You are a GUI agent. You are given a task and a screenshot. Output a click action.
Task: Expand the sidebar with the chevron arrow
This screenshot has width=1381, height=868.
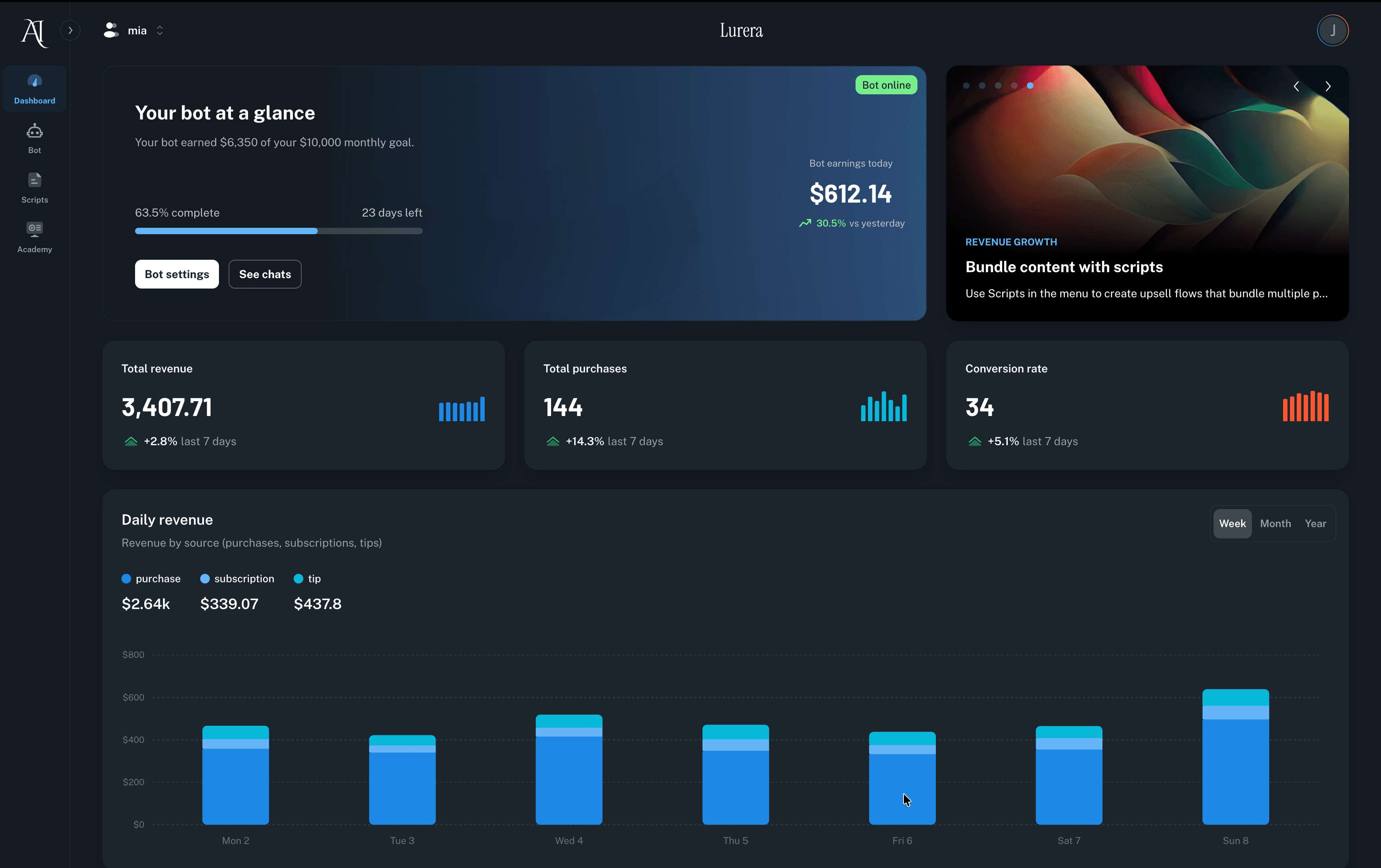(71, 30)
